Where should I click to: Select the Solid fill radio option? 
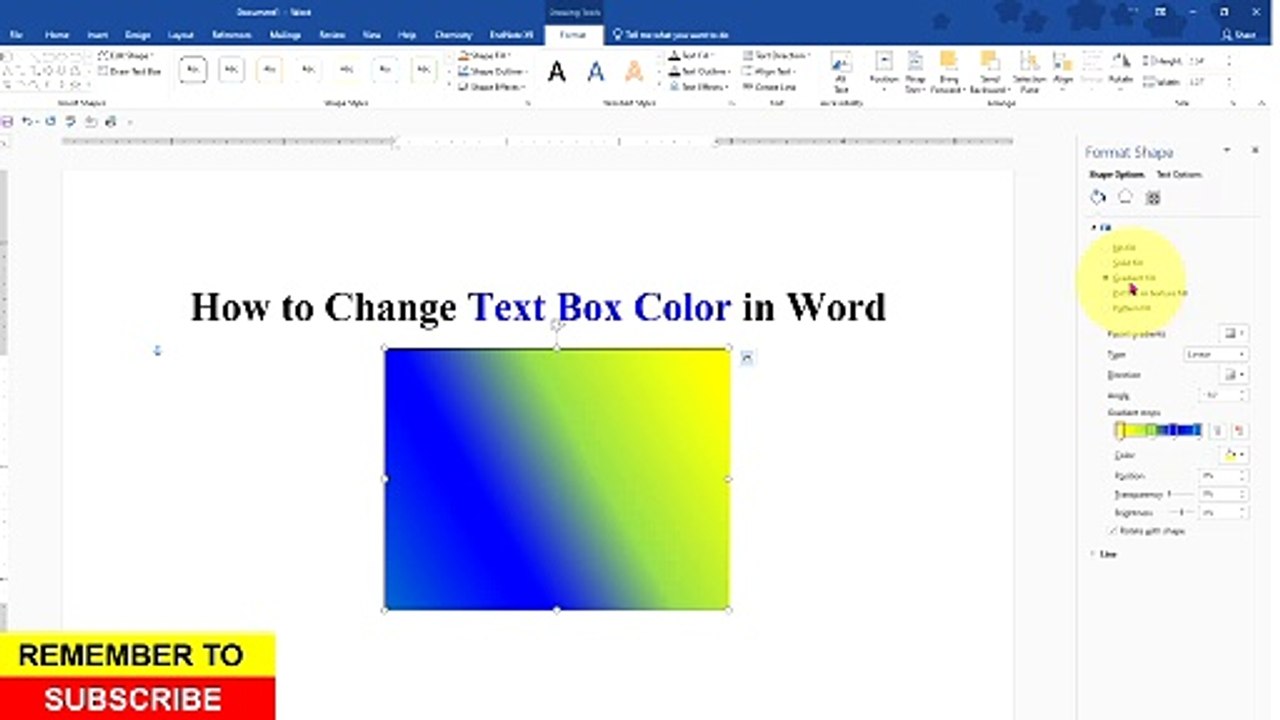(x=1124, y=262)
